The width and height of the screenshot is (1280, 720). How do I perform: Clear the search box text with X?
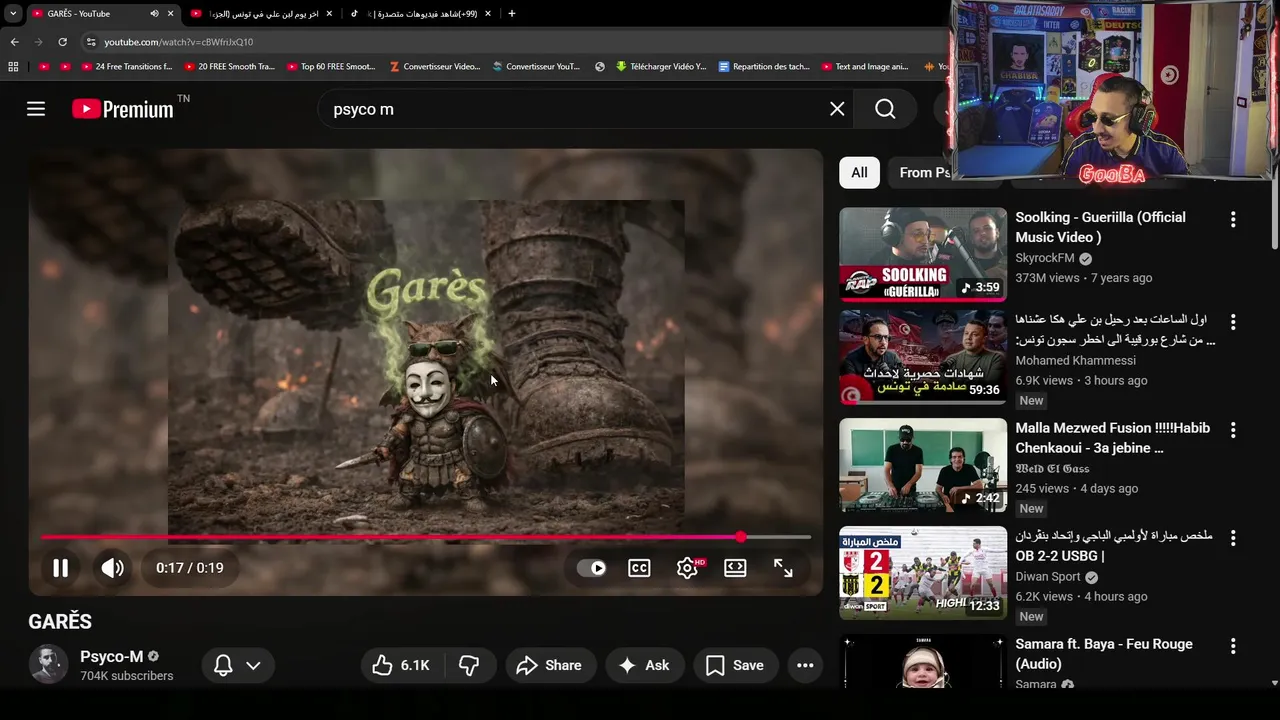tap(837, 109)
